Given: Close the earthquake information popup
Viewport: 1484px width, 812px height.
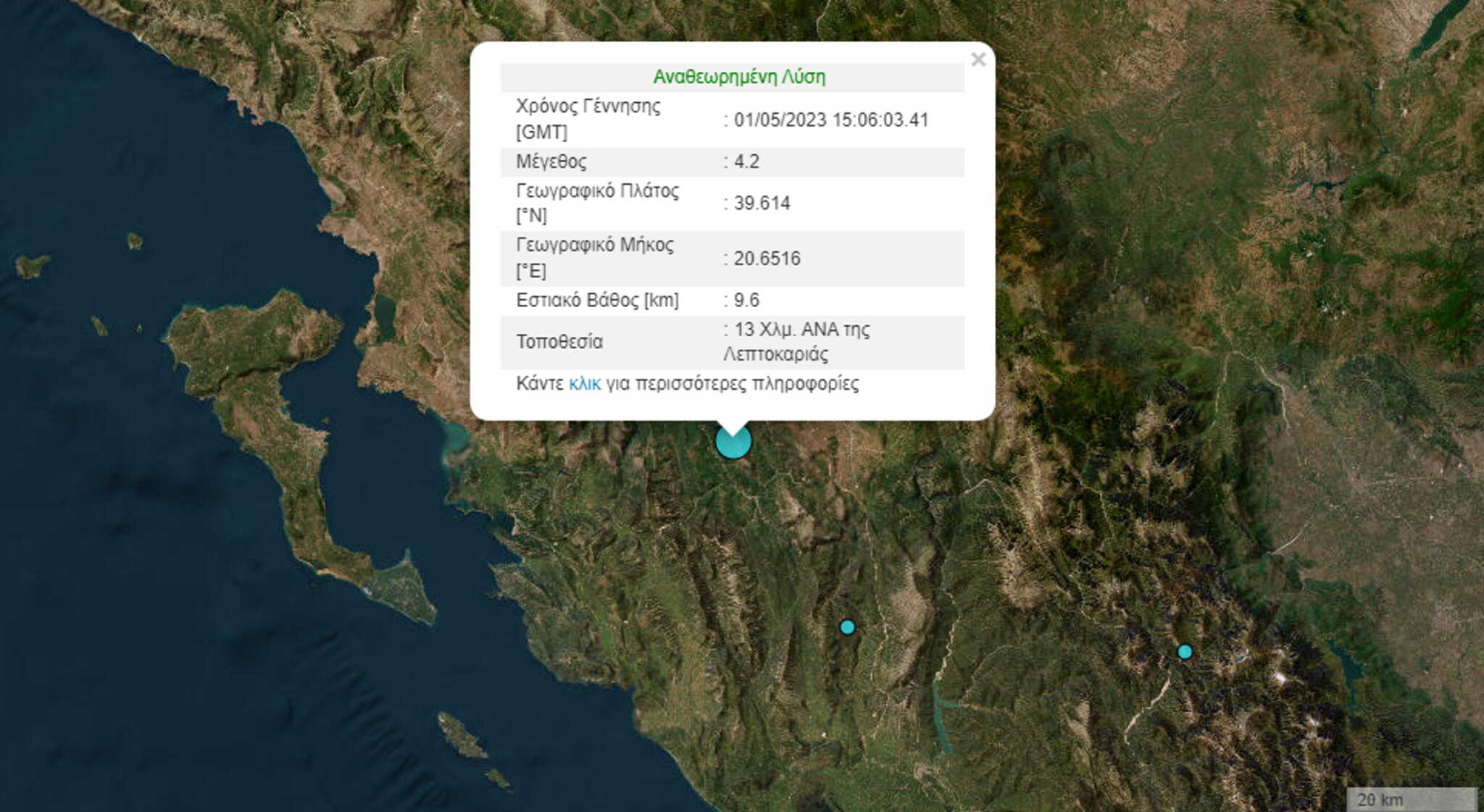Looking at the screenshot, I should click(x=980, y=60).
